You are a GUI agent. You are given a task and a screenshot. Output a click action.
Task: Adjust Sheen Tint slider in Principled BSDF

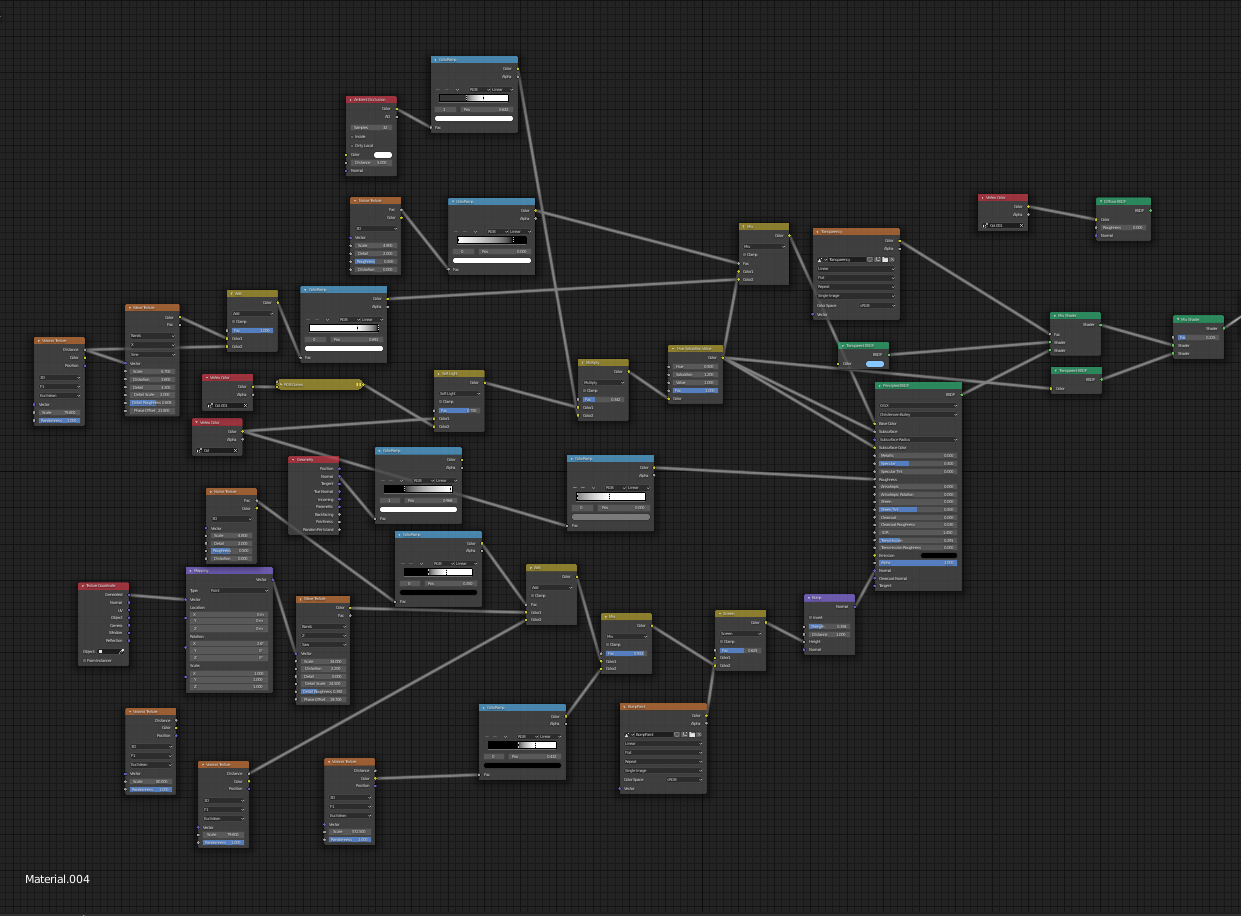(918, 510)
